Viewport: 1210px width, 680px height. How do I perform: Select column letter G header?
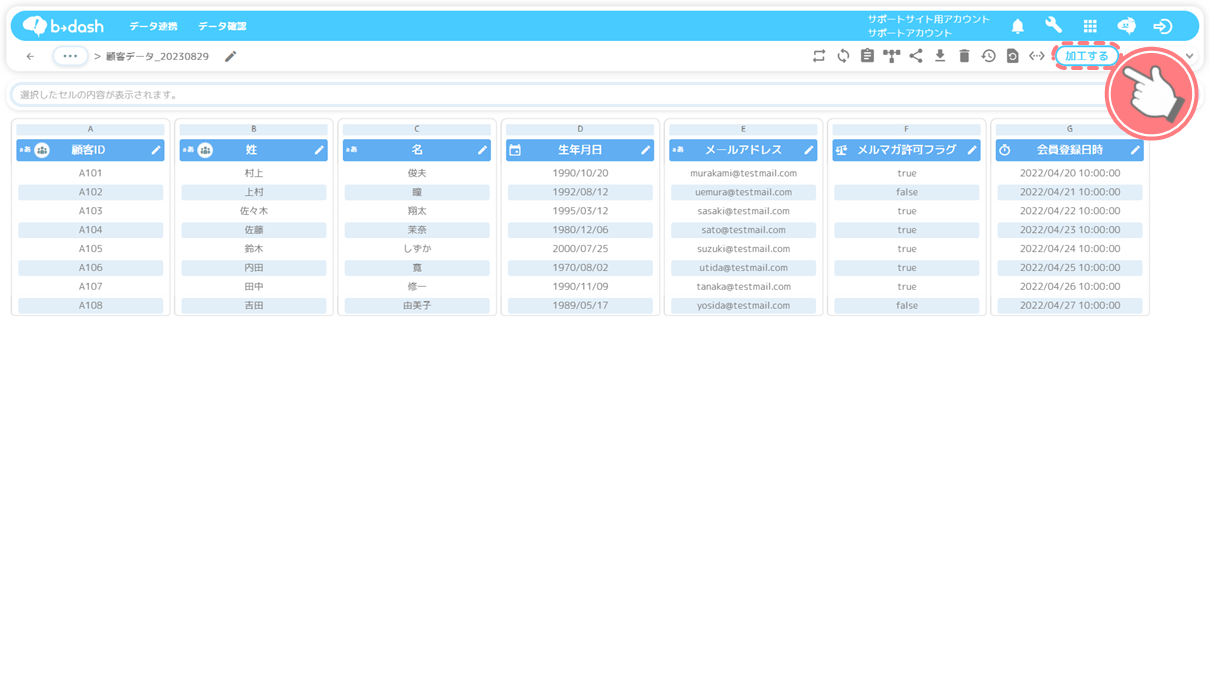(x=1069, y=129)
